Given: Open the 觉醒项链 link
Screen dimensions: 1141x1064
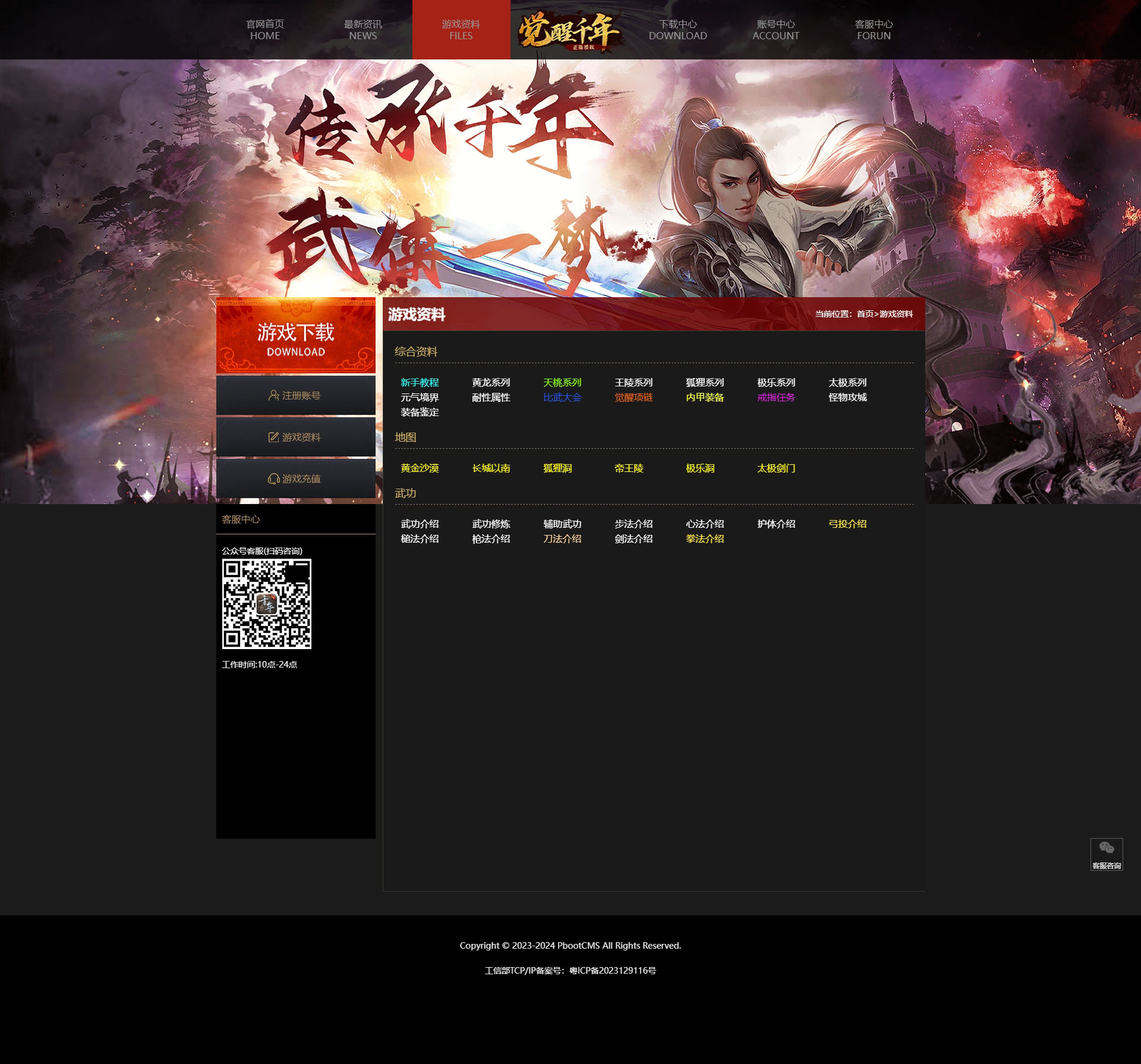Looking at the screenshot, I should pyautogui.click(x=633, y=397).
